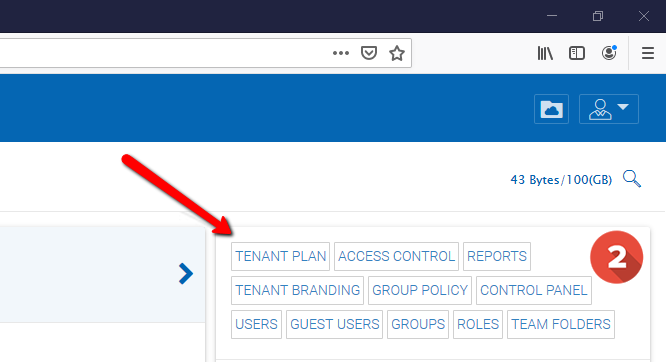Open the Groups page
666x362 pixels.
click(x=418, y=324)
